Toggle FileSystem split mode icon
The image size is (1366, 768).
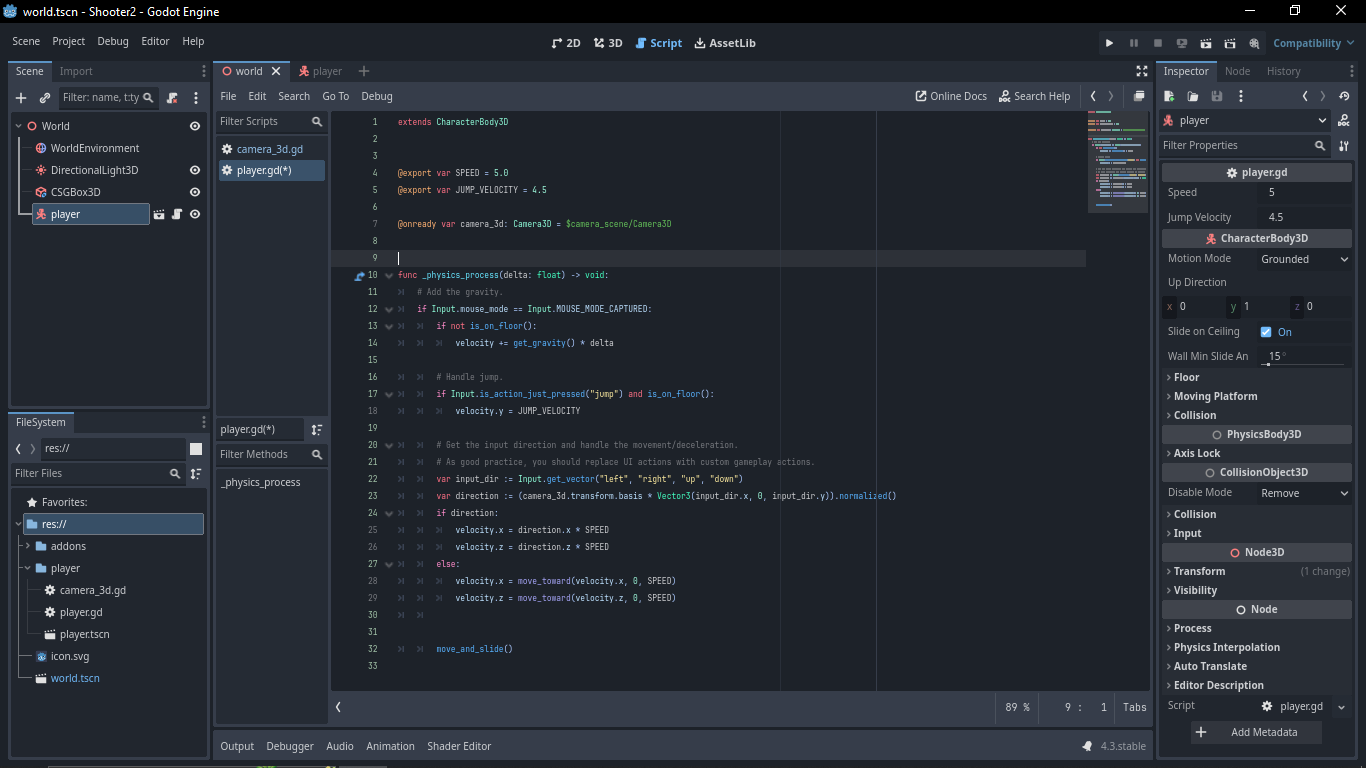[196, 449]
